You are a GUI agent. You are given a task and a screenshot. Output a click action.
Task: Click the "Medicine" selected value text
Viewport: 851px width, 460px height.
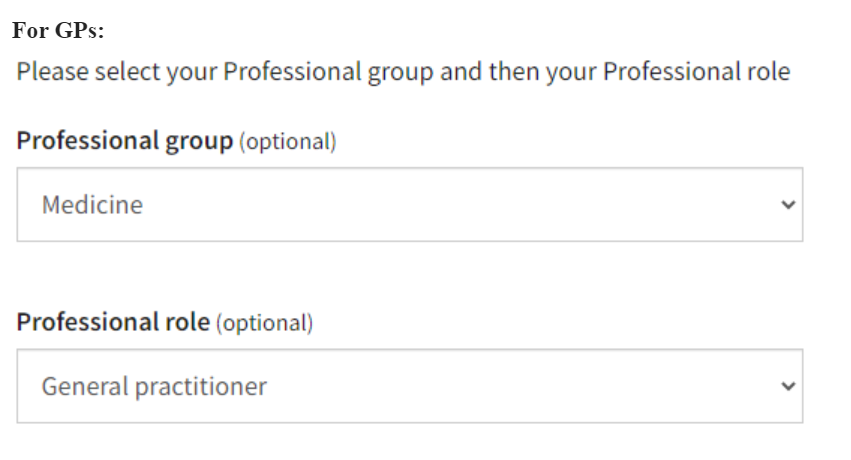coord(92,205)
